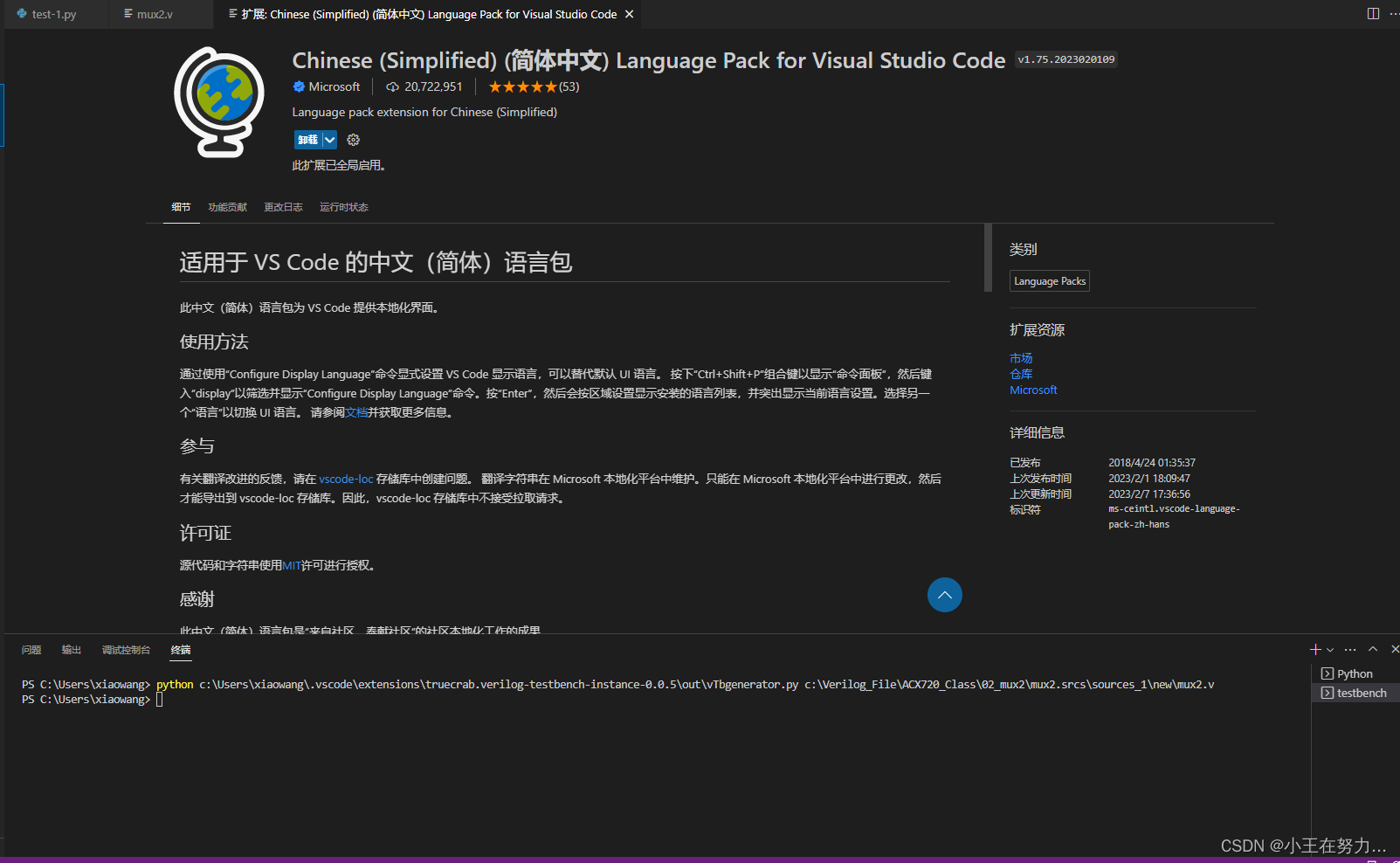Open the five star rating reviews
This screenshot has width=1400, height=863.
[x=534, y=86]
